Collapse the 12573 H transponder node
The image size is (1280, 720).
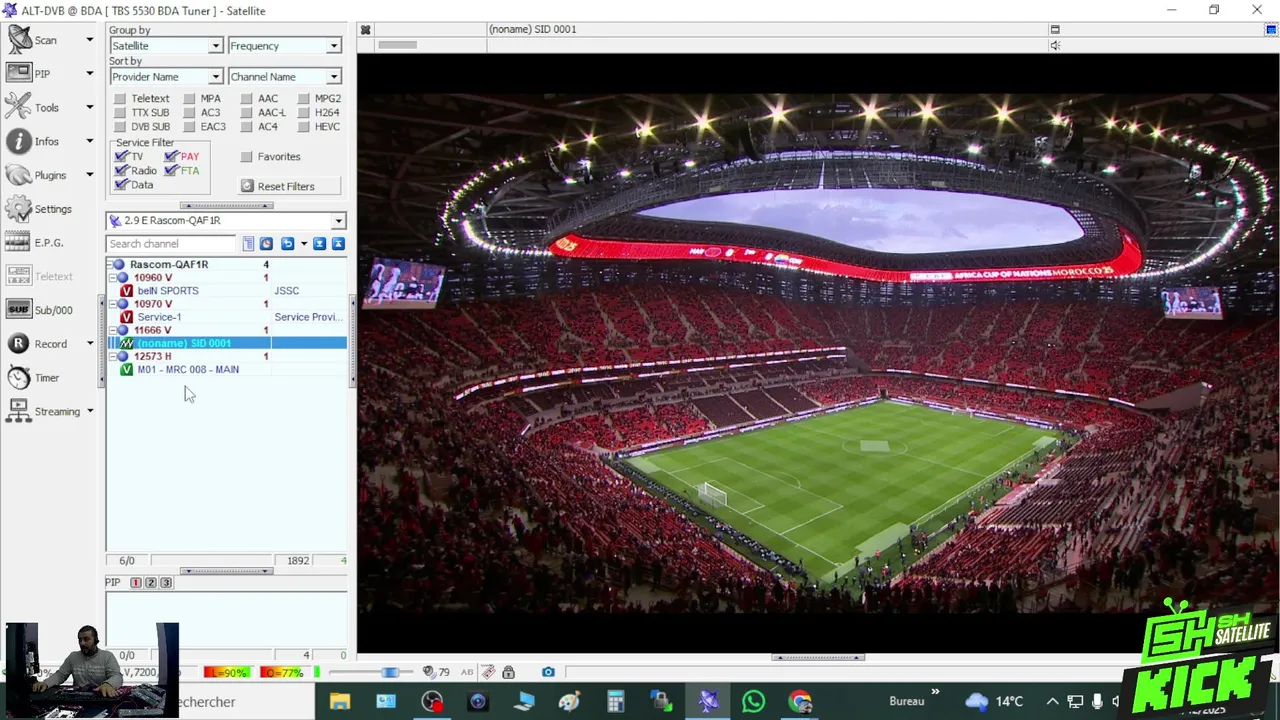pyautogui.click(x=112, y=356)
